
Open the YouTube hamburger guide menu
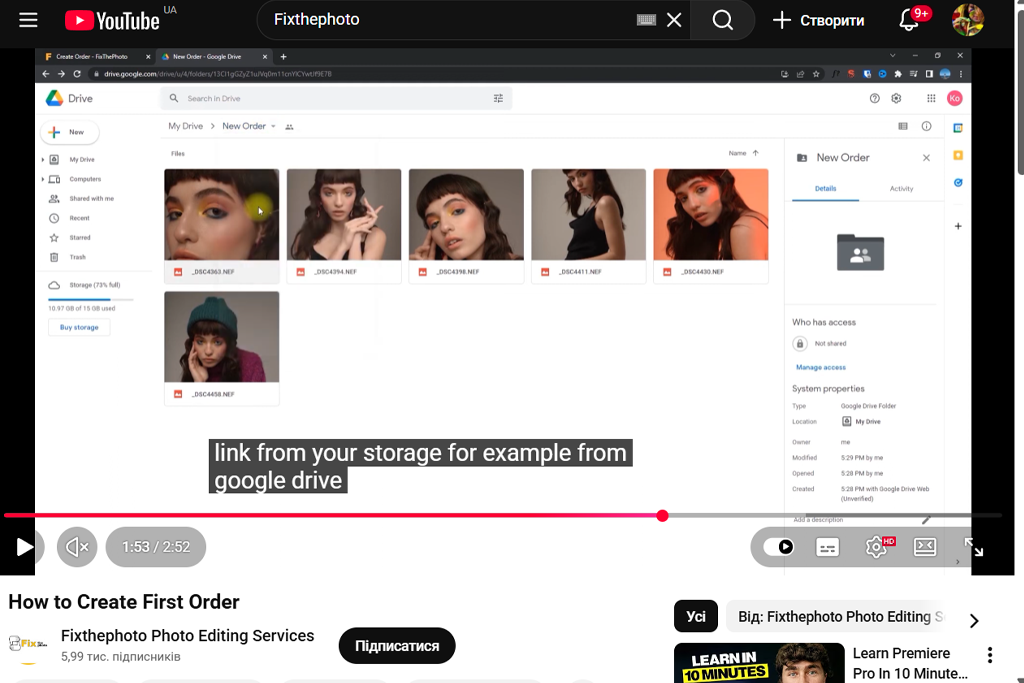28,20
